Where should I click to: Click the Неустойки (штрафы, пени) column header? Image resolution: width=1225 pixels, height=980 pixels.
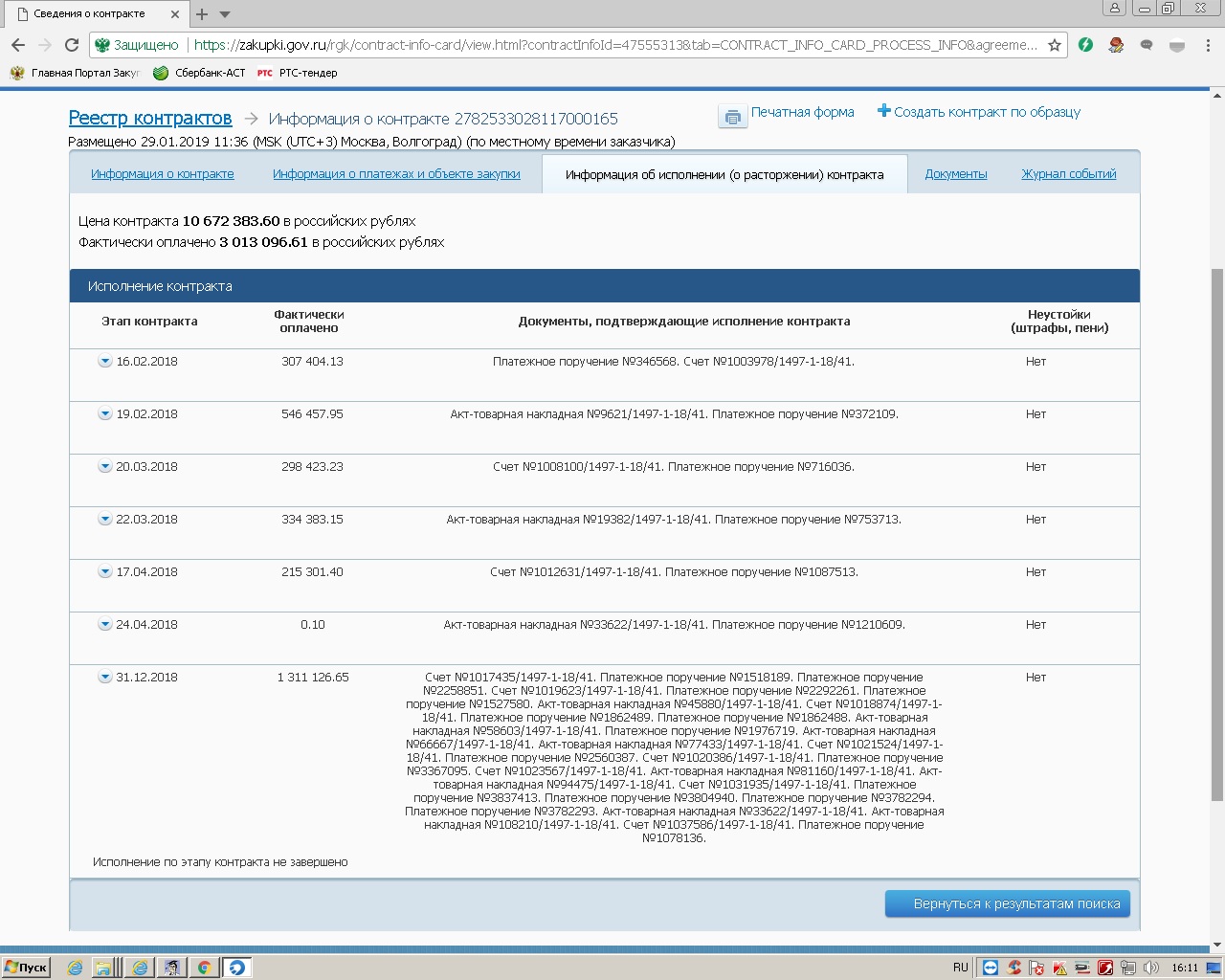[1059, 321]
